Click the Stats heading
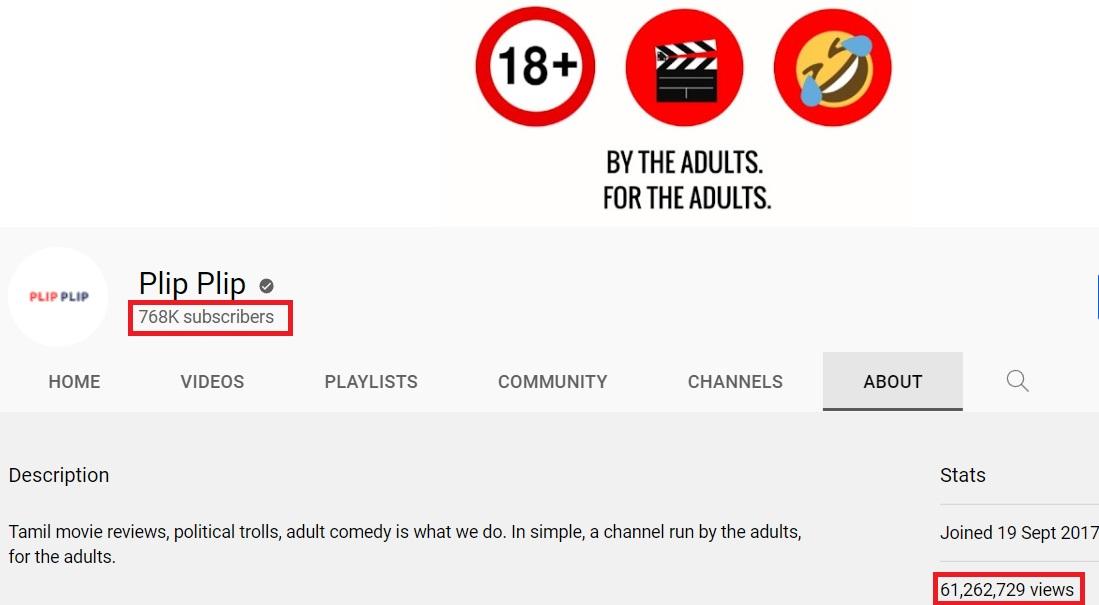 [x=962, y=475]
